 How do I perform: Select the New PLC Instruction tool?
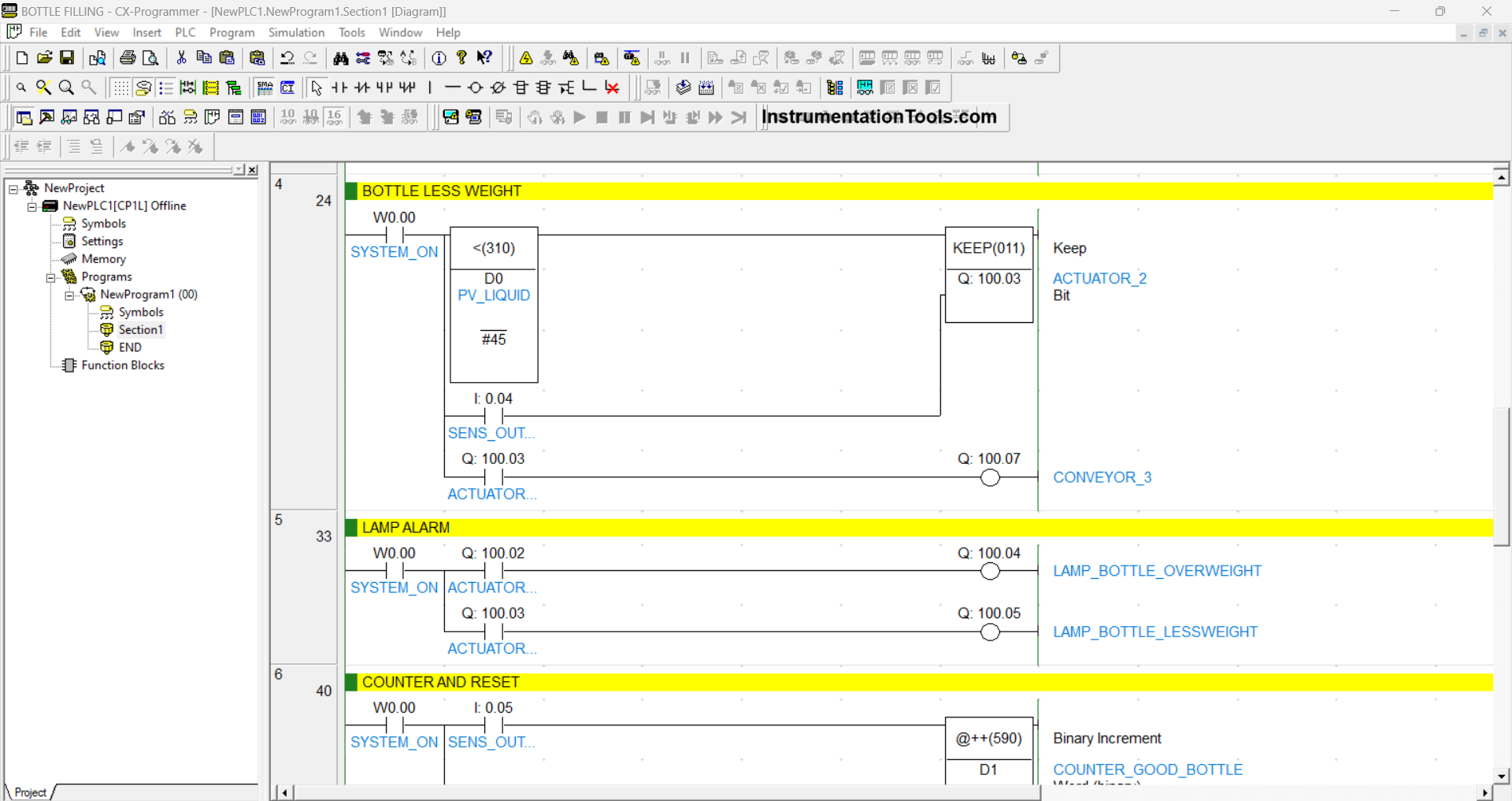(x=521, y=87)
